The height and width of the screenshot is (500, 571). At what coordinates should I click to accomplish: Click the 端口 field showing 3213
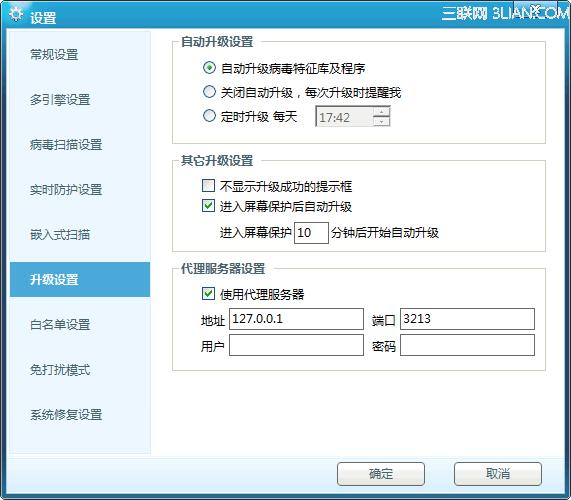pyautogui.click(x=467, y=319)
